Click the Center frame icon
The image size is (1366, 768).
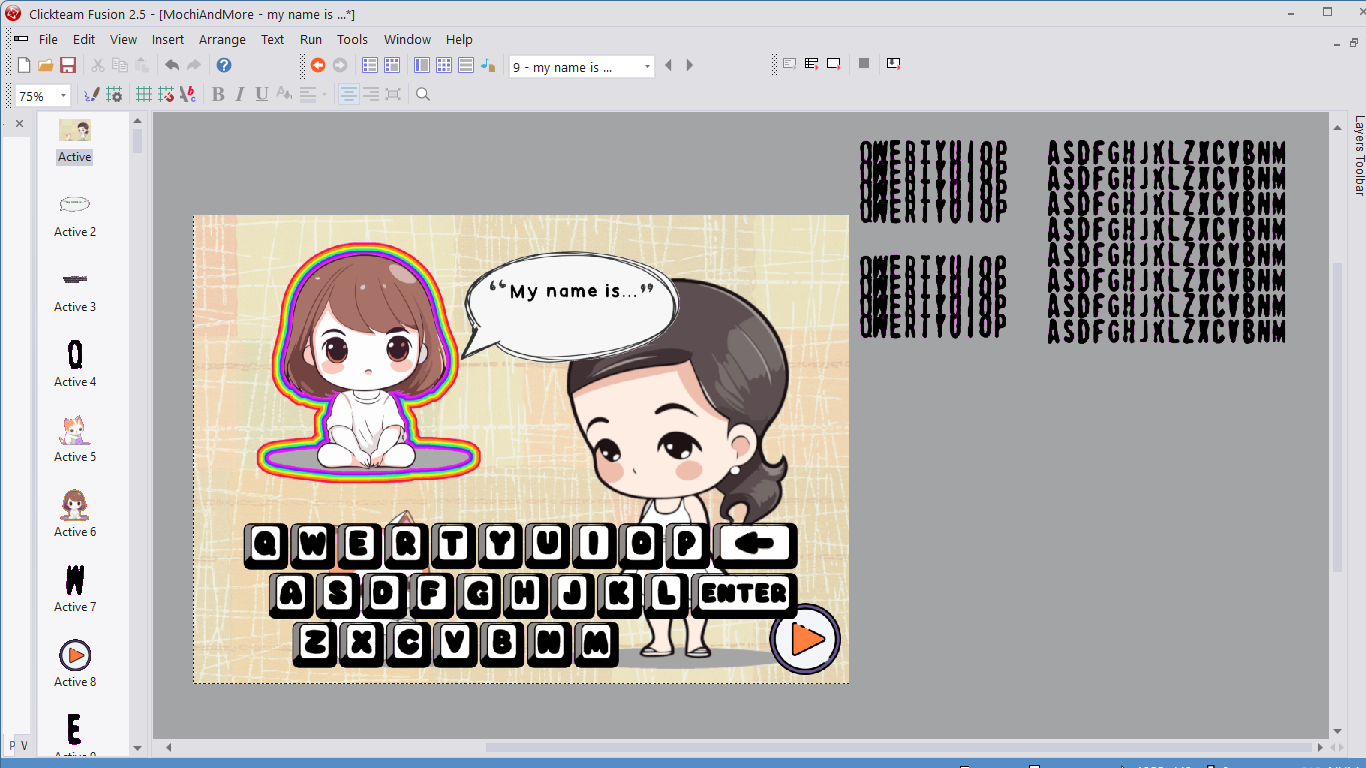click(393, 94)
